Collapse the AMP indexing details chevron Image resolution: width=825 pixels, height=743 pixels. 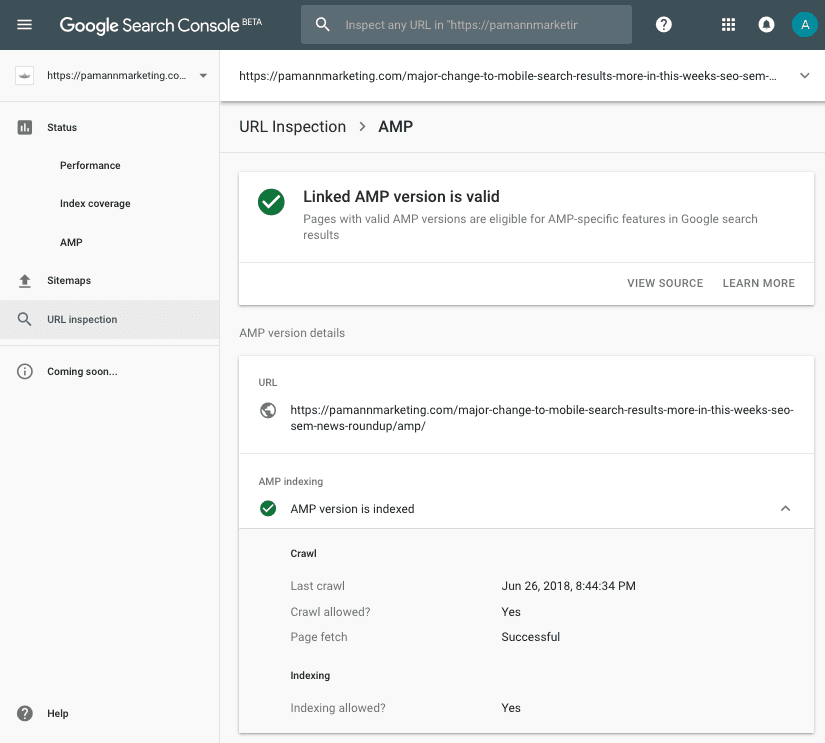pyautogui.click(x=786, y=508)
